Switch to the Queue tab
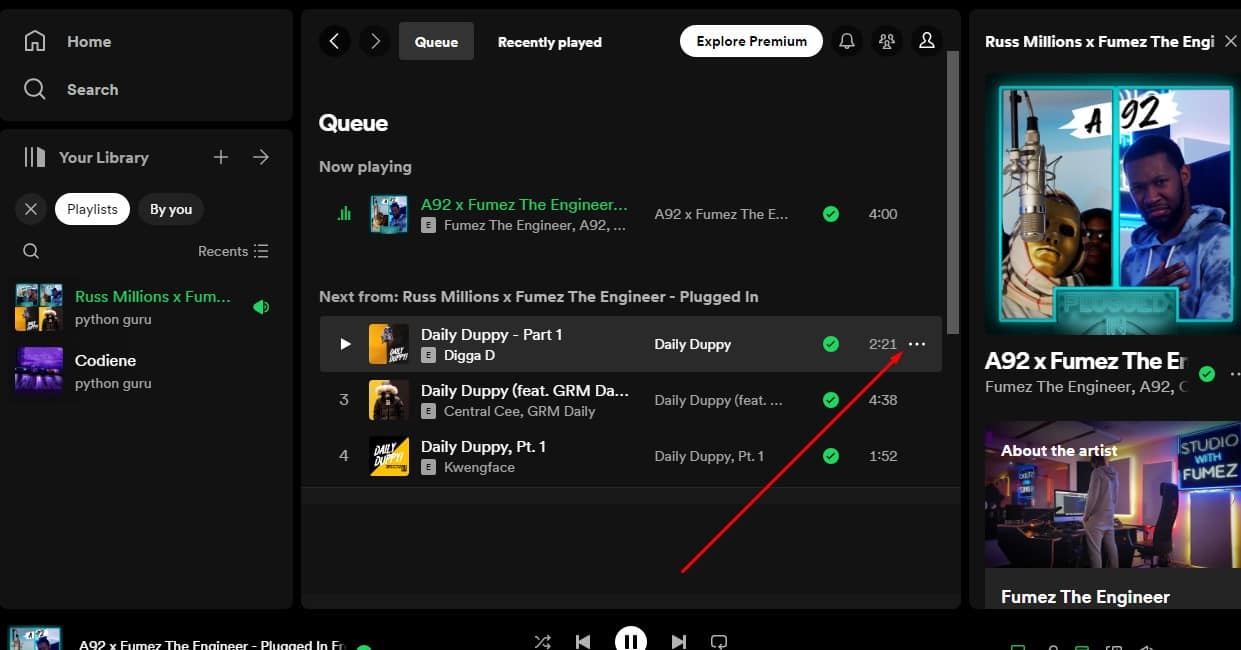 point(436,41)
